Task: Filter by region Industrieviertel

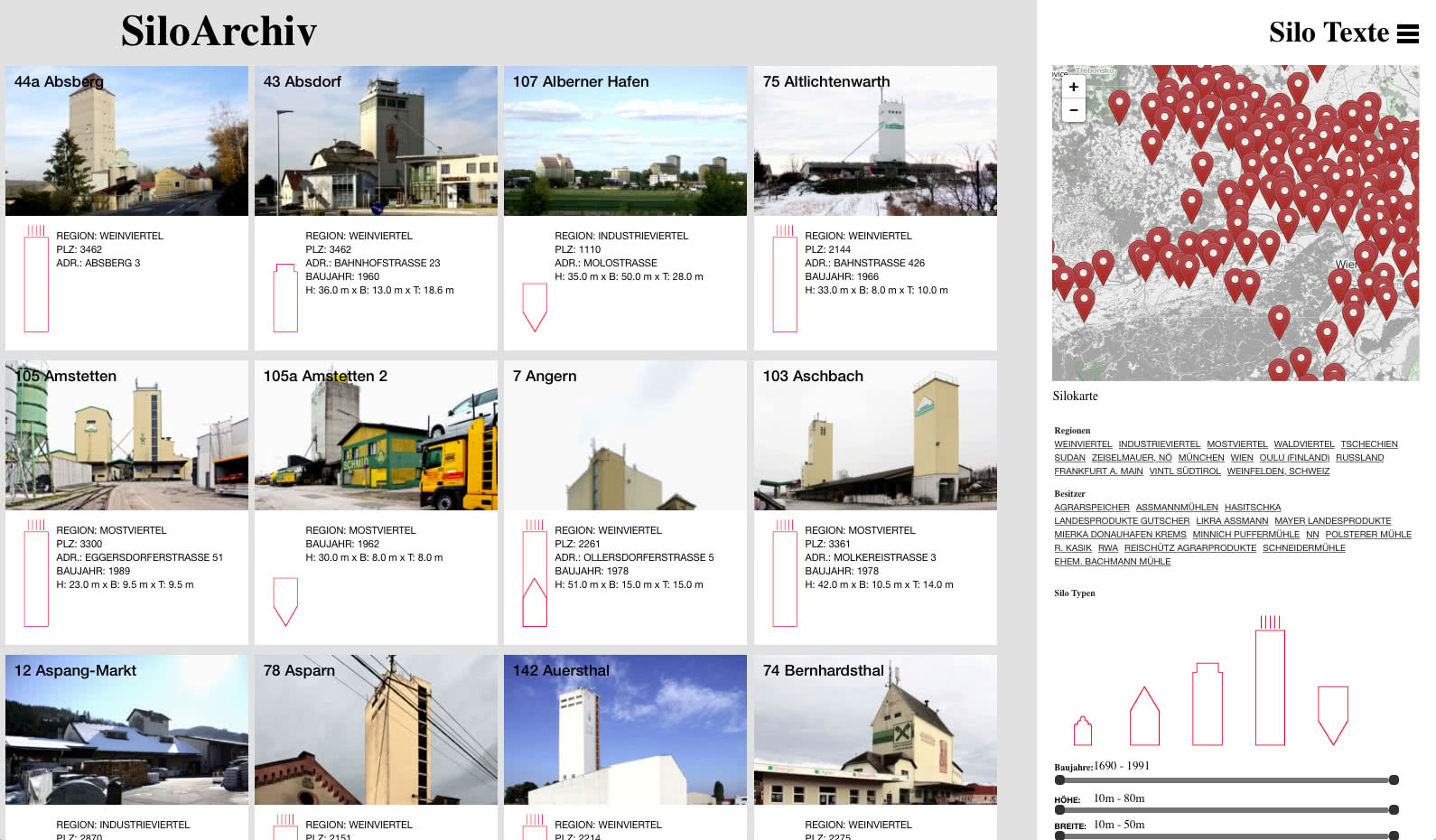Action: coord(1160,444)
